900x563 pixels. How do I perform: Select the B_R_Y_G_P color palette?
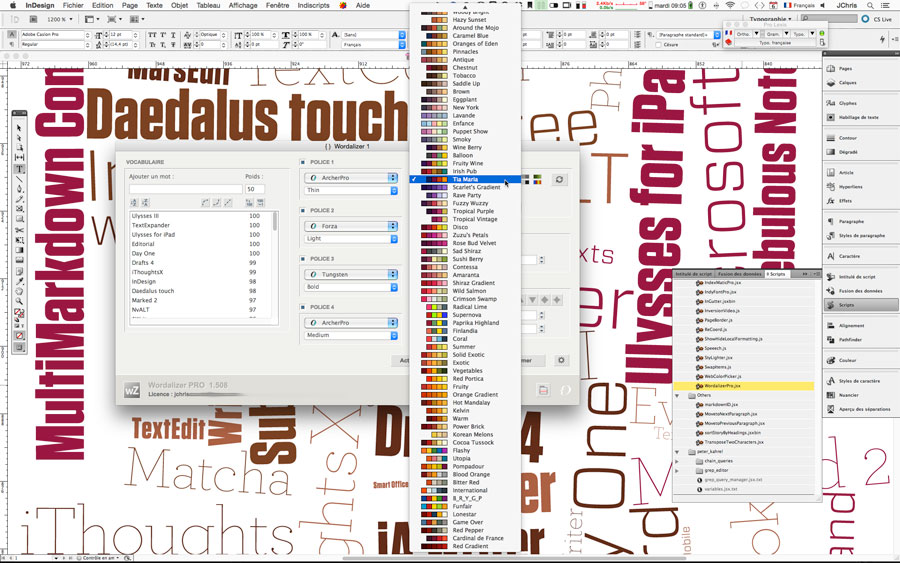[x=466, y=498]
